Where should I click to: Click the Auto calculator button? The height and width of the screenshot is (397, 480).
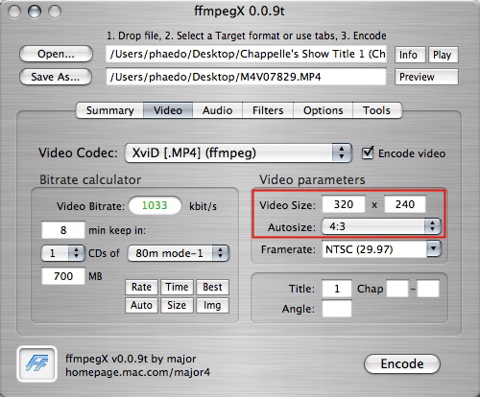(141, 305)
